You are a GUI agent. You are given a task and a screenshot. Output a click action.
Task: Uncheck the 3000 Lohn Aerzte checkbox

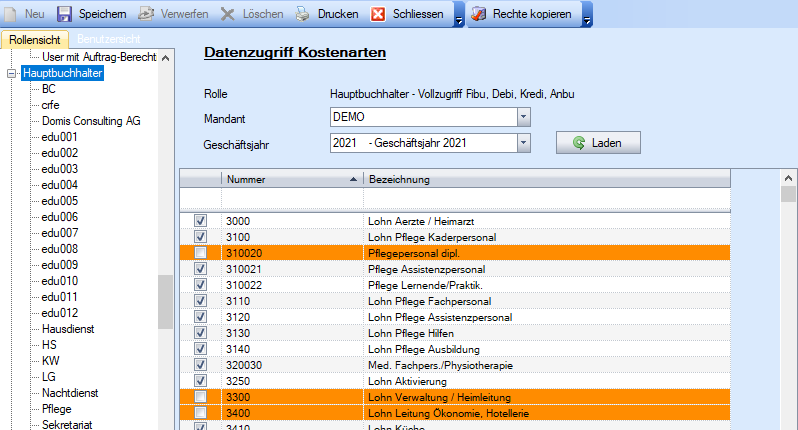tap(201, 221)
